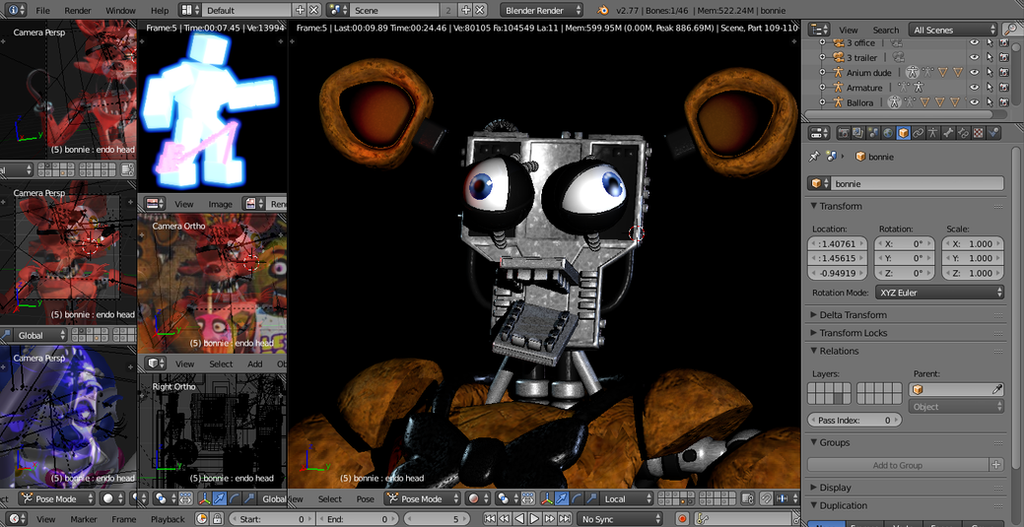Open the Blender Render engine dropdown
Screen dimensions: 1024x527
point(541,10)
